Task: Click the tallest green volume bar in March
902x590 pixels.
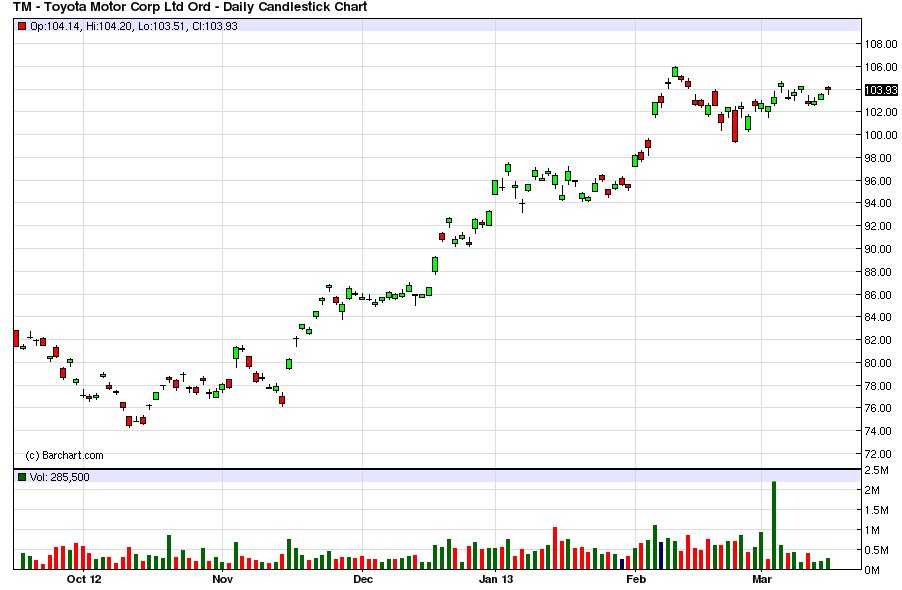Action: pos(774,526)
